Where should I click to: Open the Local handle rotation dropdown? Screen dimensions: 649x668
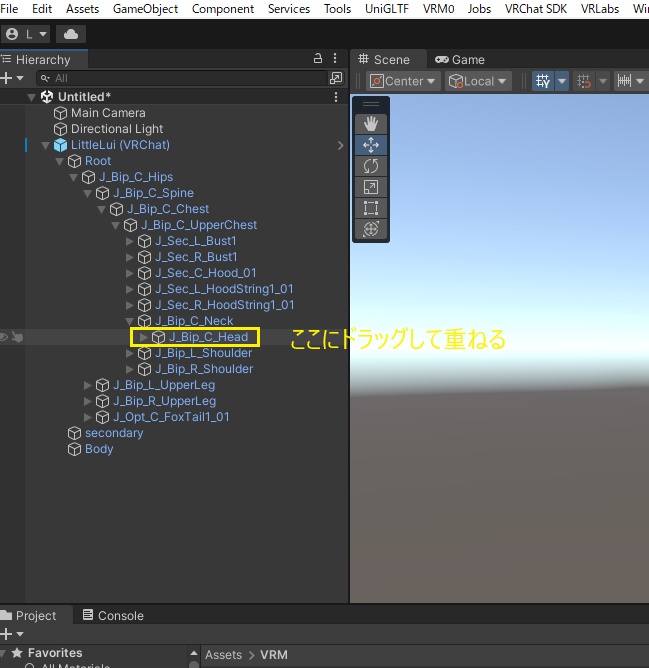(478, 81)
